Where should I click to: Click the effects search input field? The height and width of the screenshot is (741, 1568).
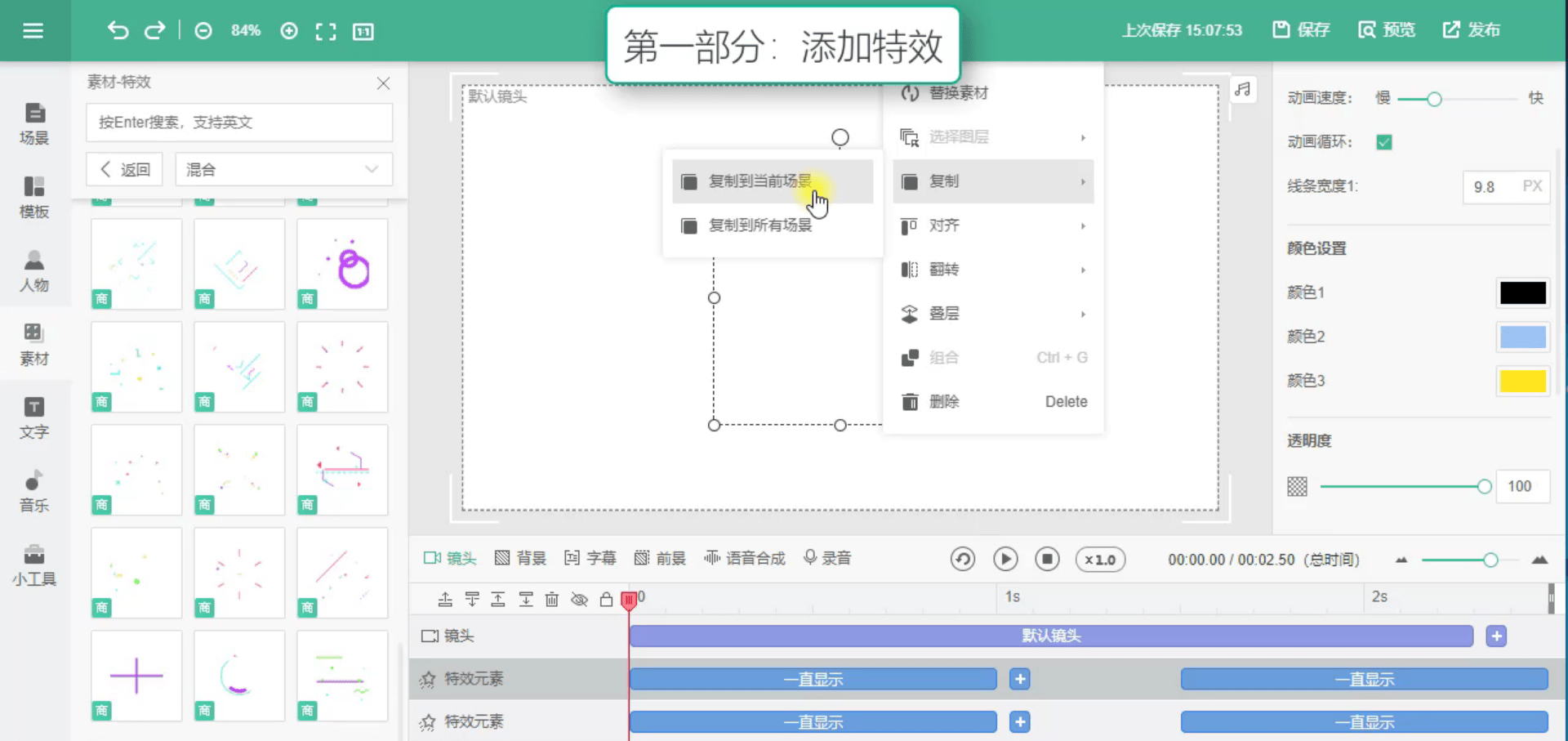pyautogui.click(x=239, y=123)
